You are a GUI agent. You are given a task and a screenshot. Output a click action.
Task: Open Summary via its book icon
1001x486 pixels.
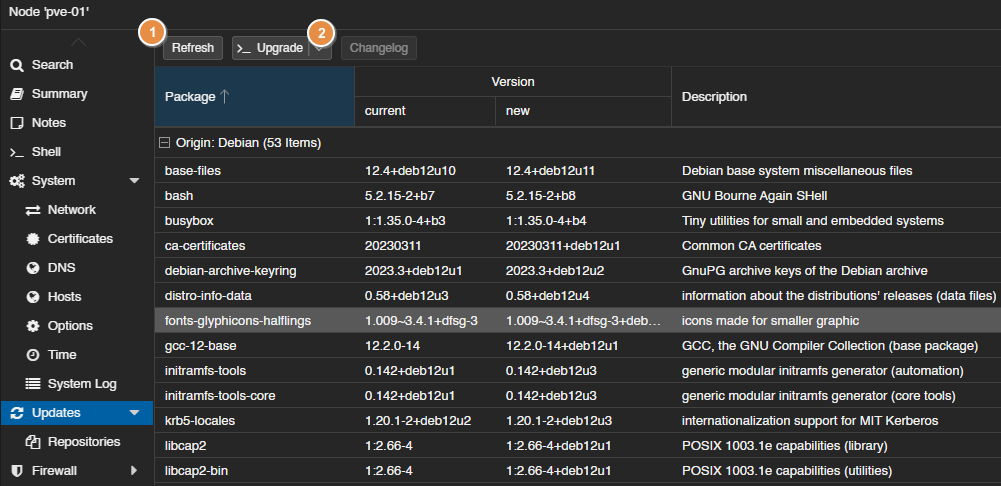coord(16,94)
